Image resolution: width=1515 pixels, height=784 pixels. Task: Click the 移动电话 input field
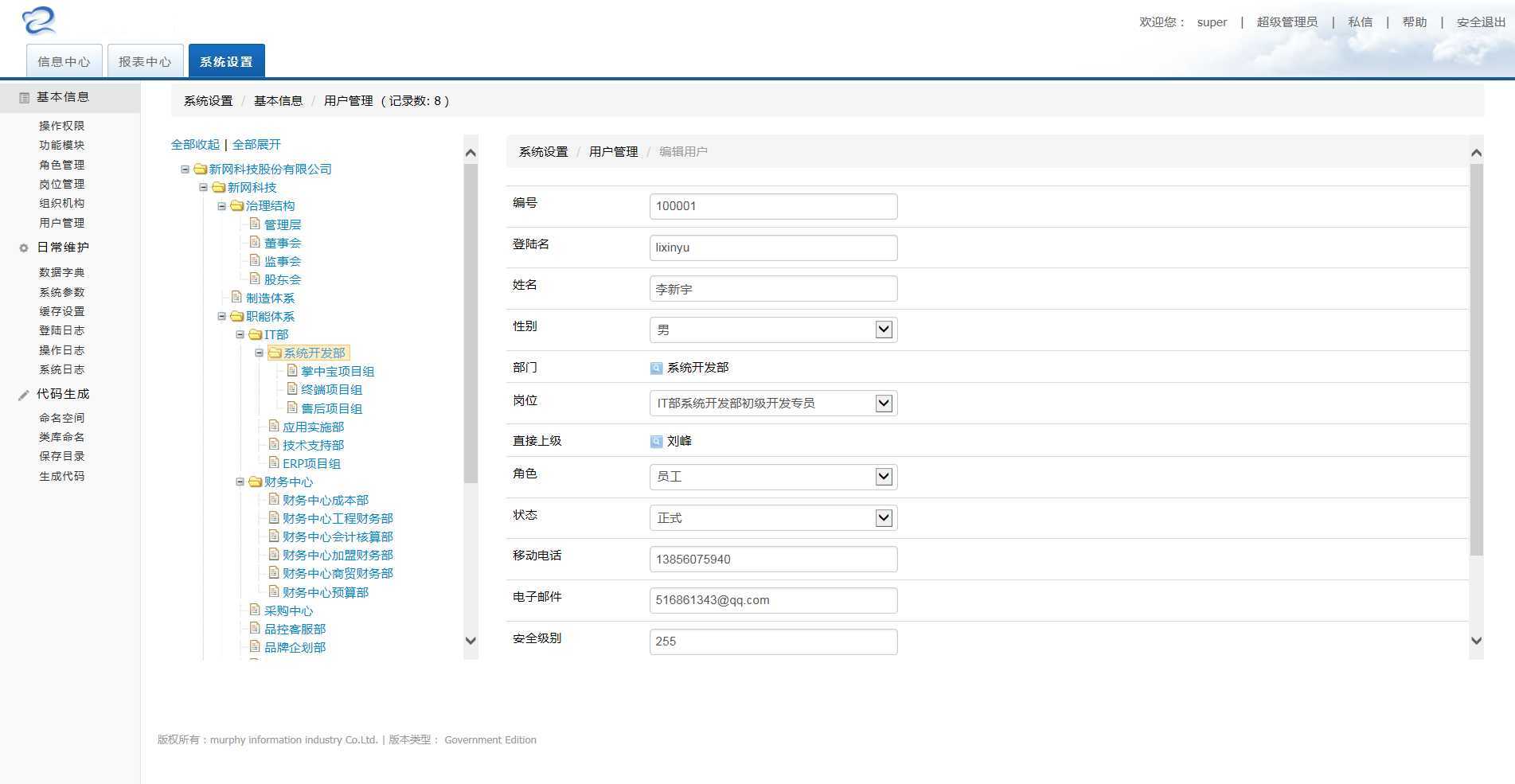773,559
